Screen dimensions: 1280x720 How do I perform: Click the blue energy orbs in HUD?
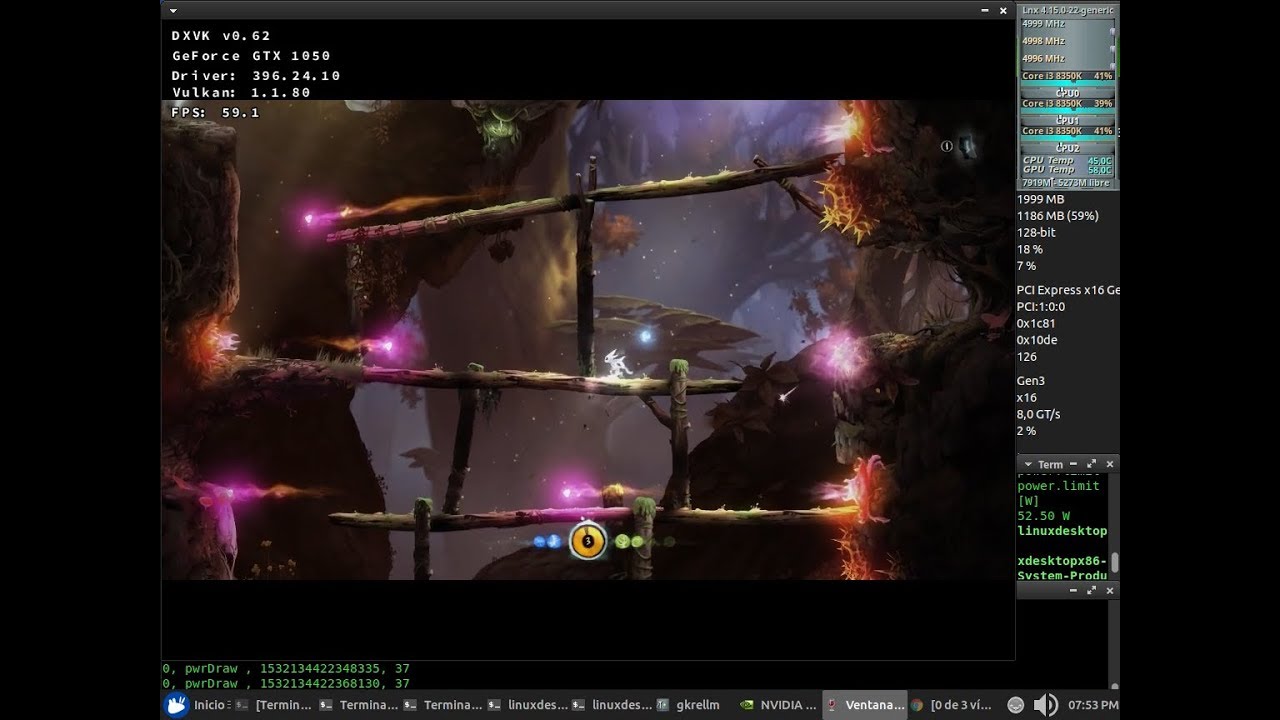pos(547,541)
